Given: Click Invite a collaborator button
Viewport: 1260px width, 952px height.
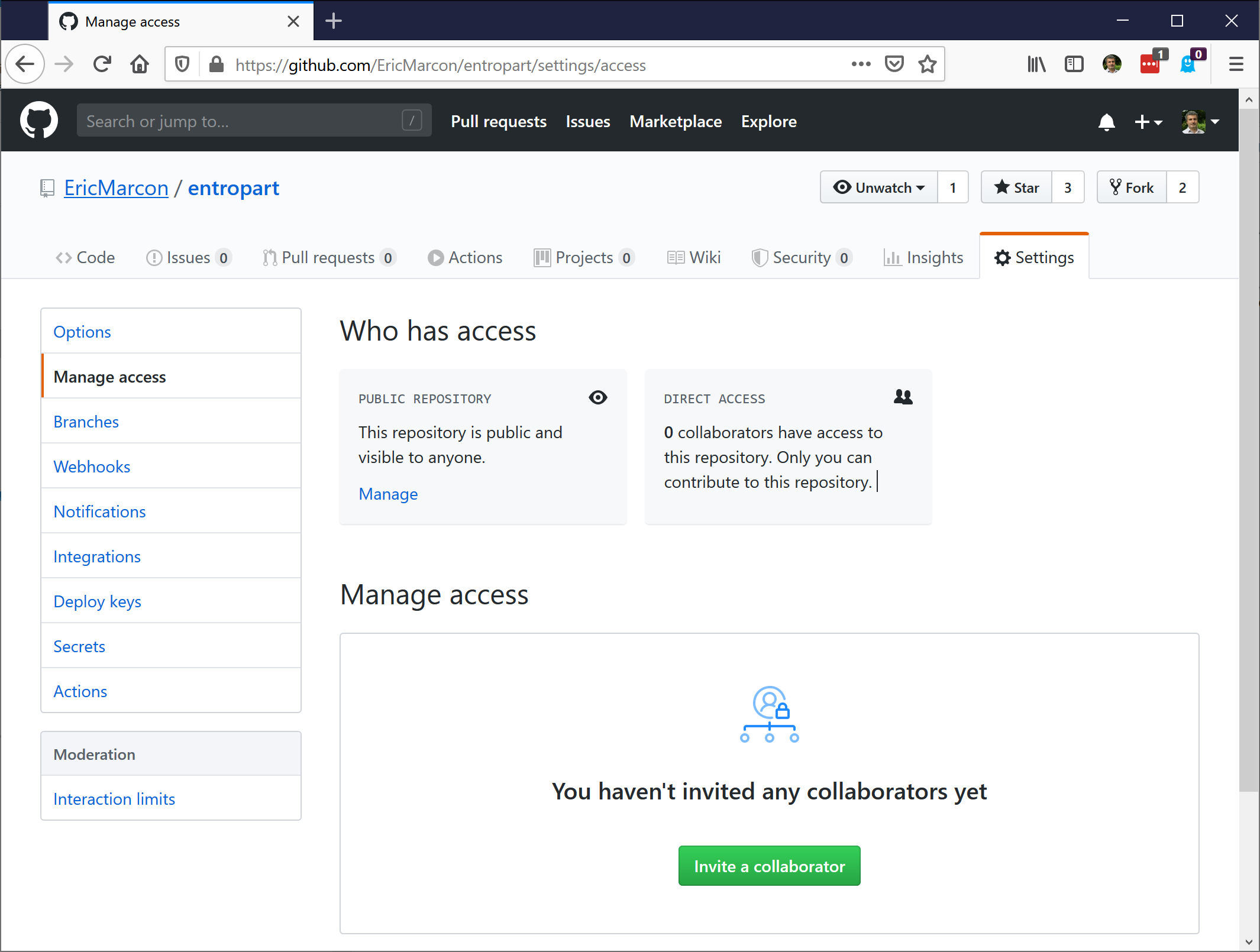Looking at the screenshot, I should [769, 866].
